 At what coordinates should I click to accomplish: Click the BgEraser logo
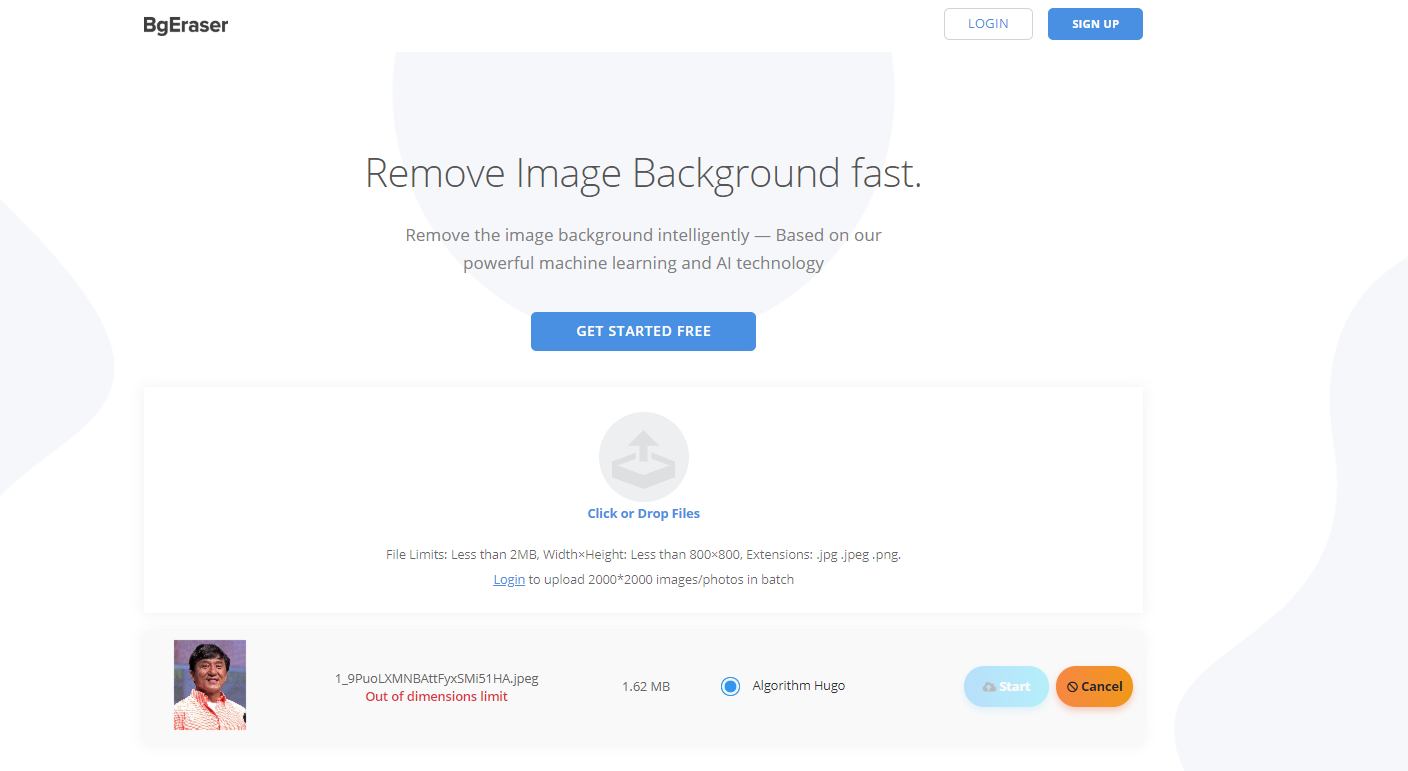pos(186,25)
